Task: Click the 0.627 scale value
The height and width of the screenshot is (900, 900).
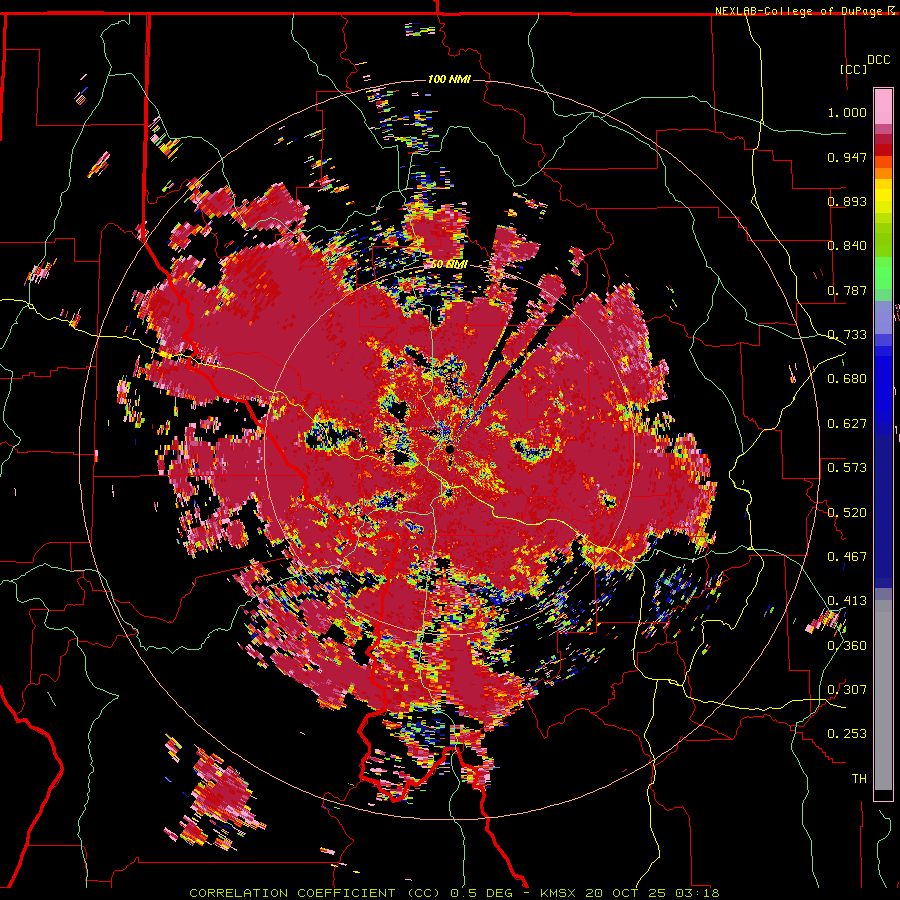Action: tap(847, 424)
